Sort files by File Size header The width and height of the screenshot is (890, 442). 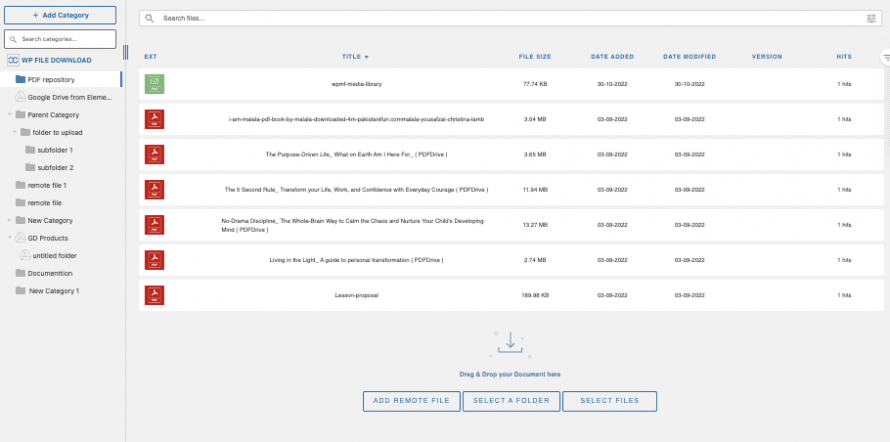point(534,57)
